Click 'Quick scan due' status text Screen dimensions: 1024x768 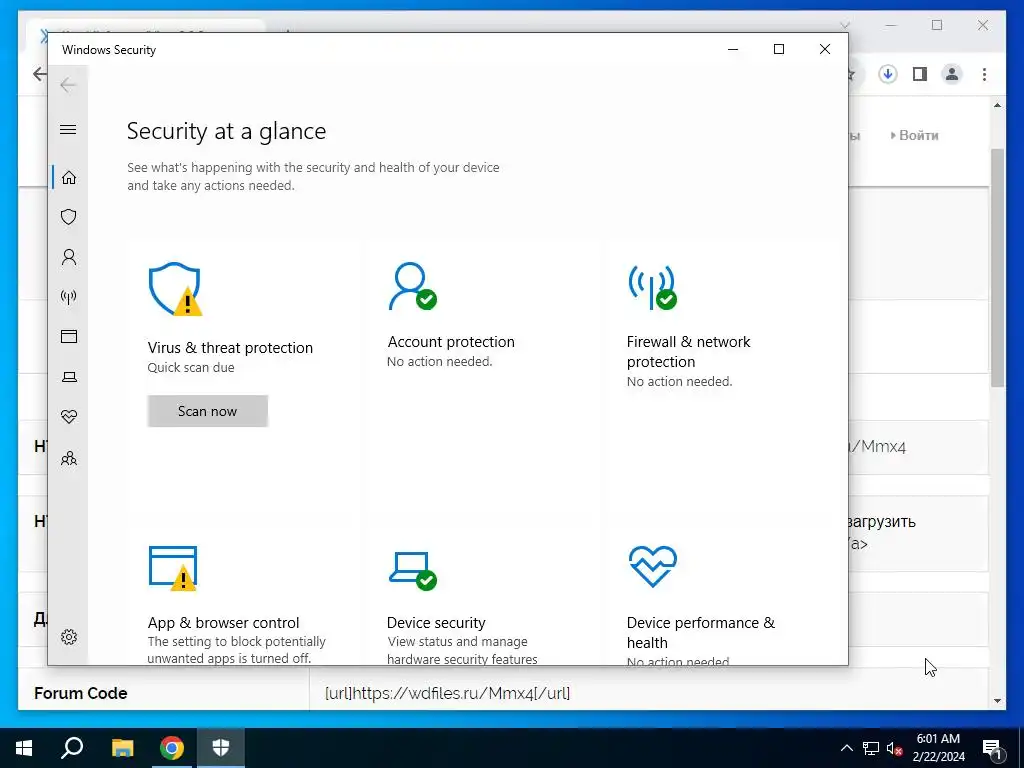pyautogui.click(x=191, y=367)
